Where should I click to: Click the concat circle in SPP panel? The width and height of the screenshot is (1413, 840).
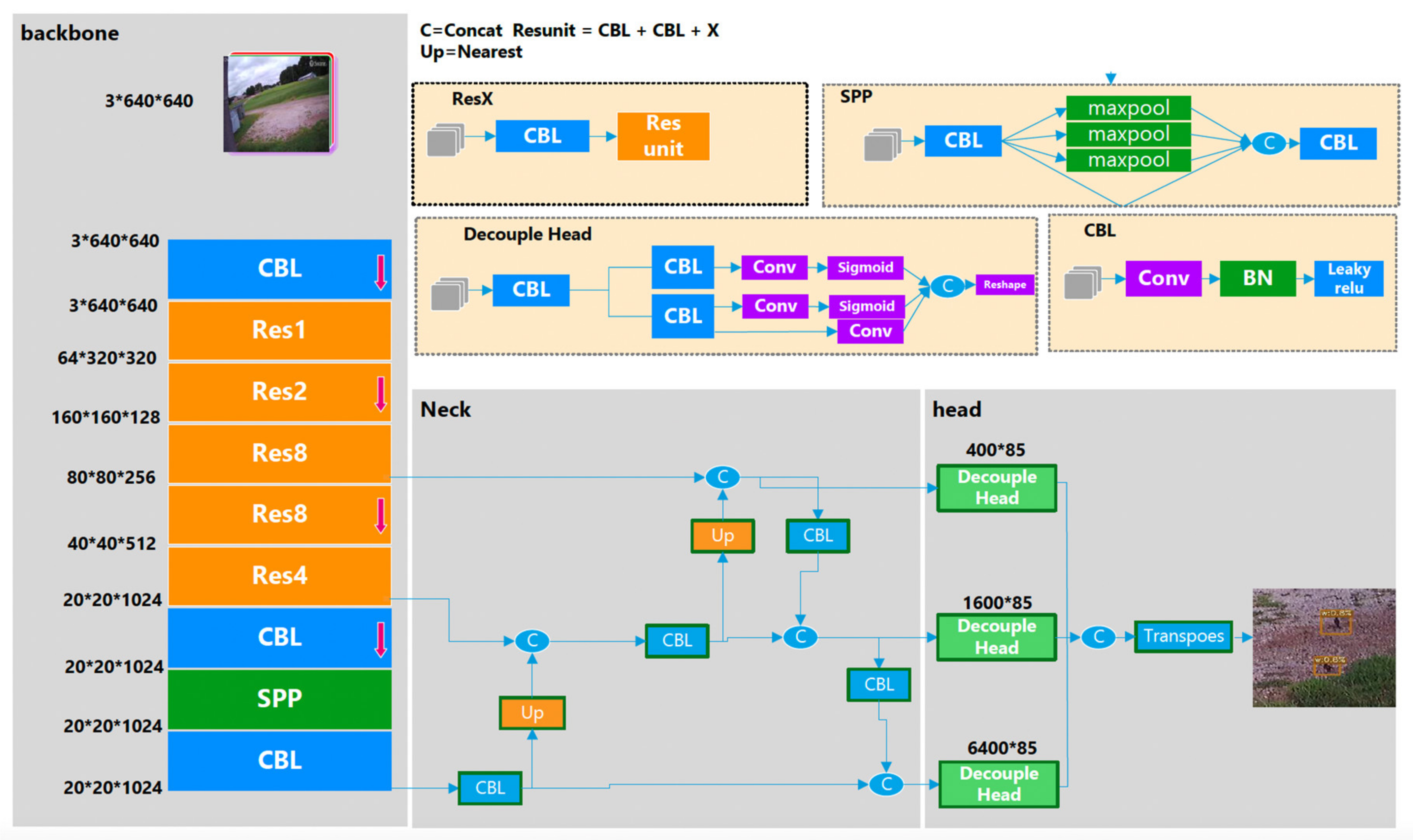1268,143
